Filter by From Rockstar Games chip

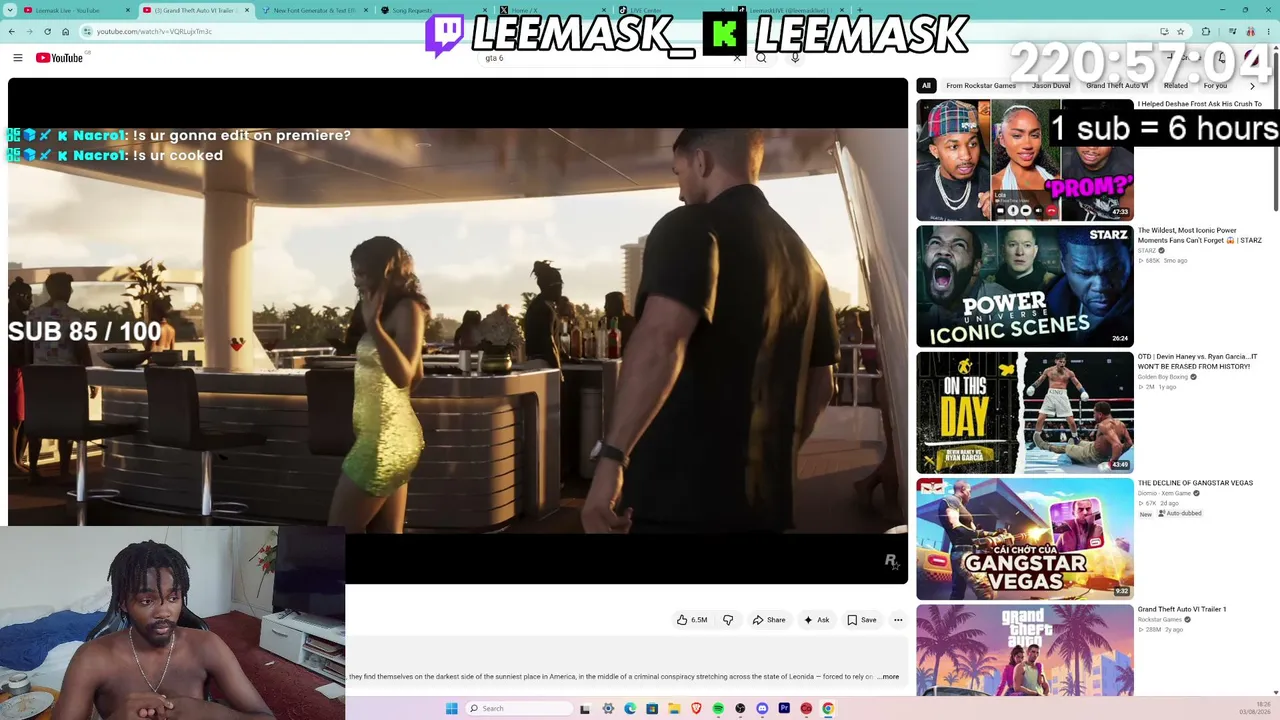(x=981, y=86)
